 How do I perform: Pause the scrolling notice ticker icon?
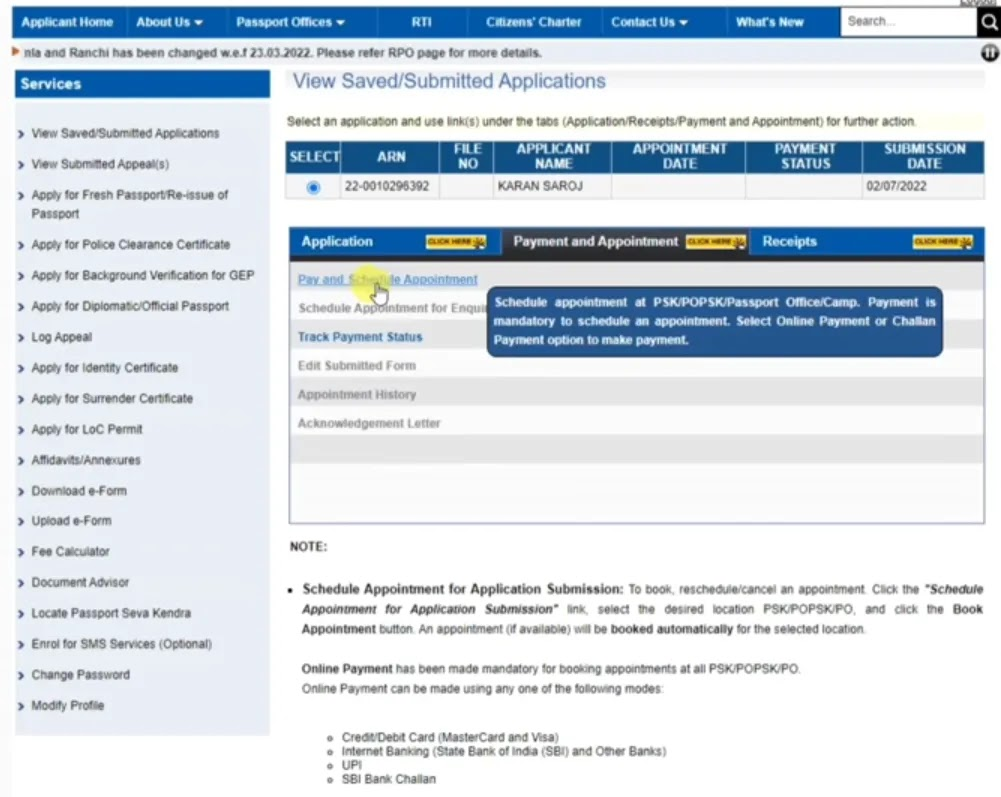[x=989, y=53]
